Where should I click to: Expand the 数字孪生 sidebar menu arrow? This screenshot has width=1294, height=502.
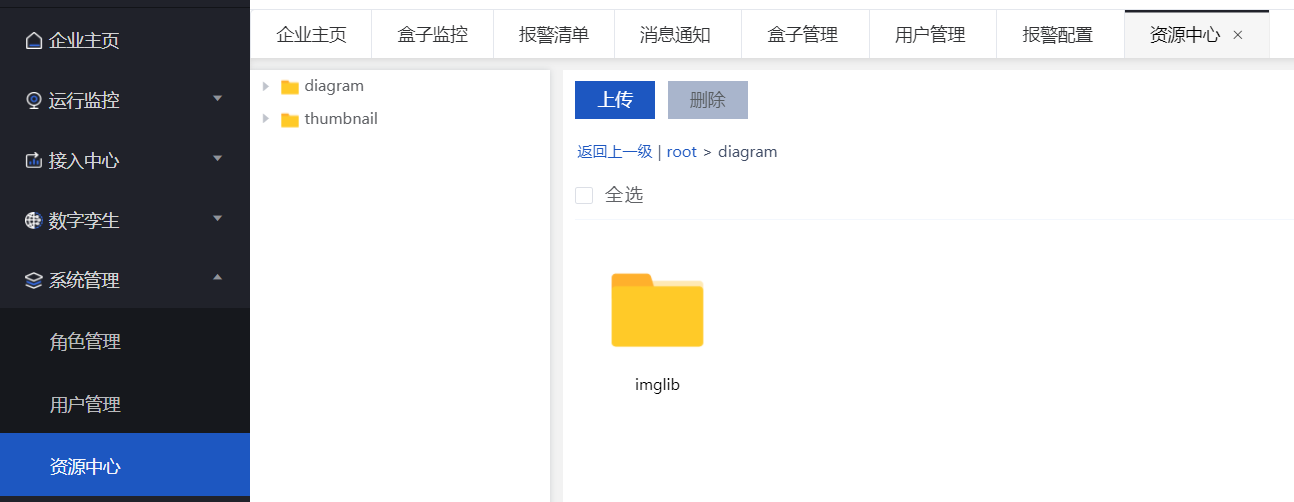[x=218, y=218]
